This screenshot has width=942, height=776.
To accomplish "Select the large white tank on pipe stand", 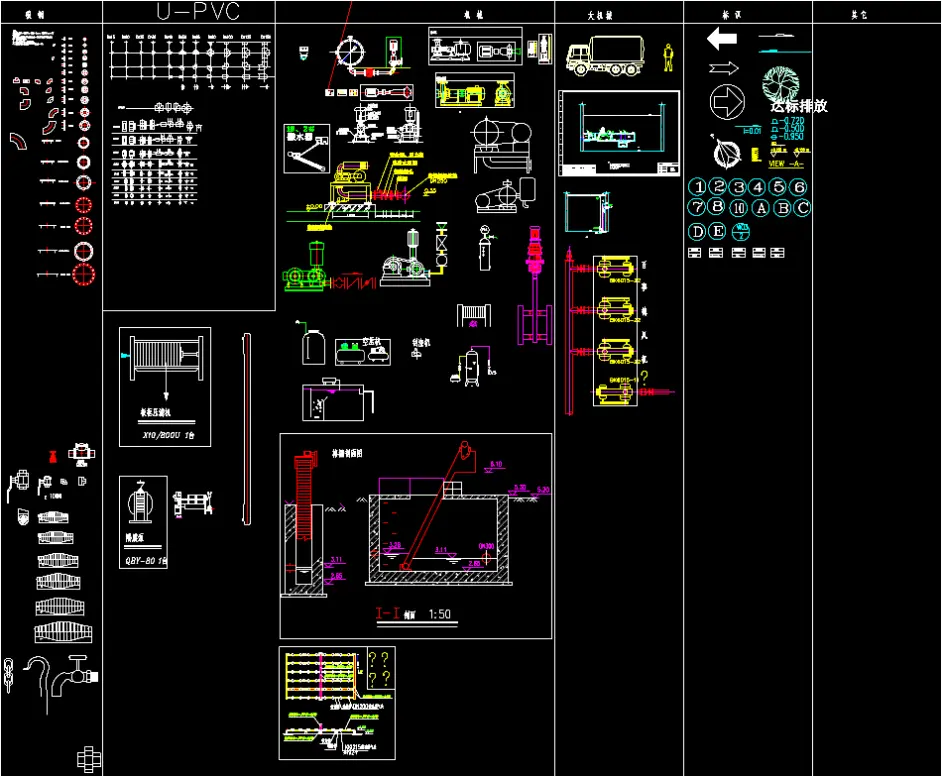I will tap(503, 145).
